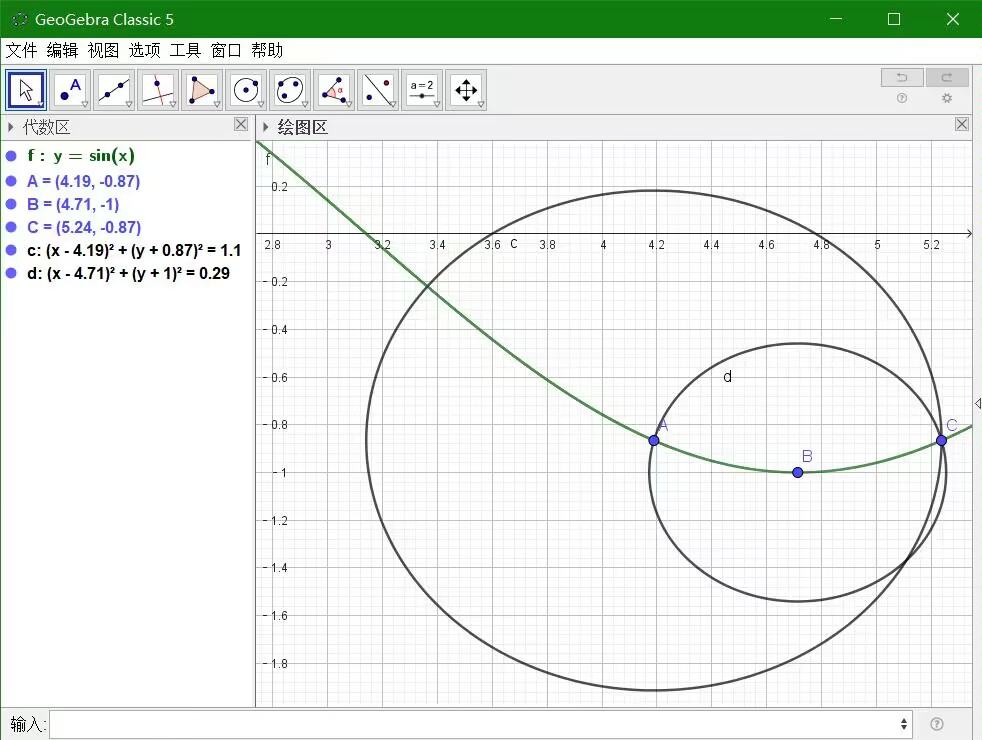
Task: Open the Point tool submenu arrow
Action: click(85, 105)
